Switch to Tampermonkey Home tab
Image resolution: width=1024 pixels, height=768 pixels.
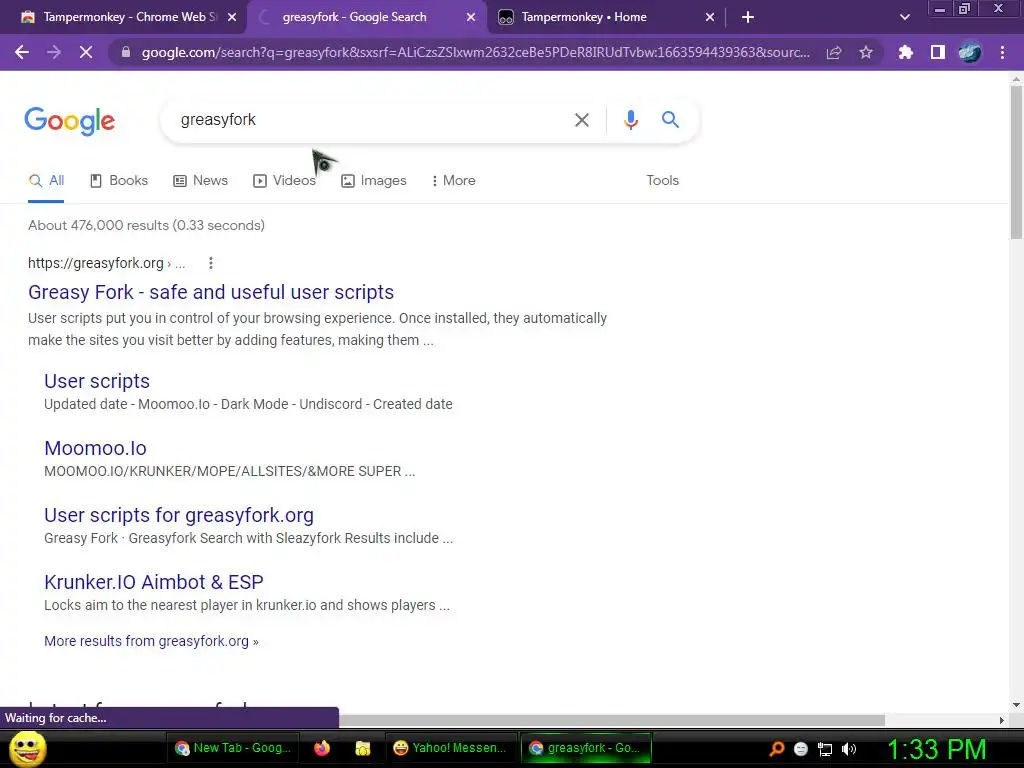[x=584, y=17]
